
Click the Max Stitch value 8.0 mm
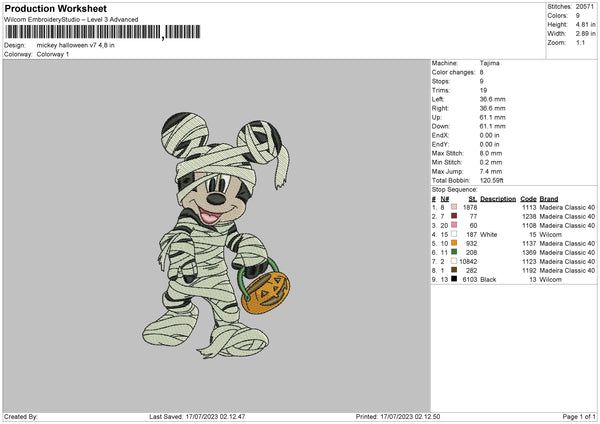tap(491, 153)
